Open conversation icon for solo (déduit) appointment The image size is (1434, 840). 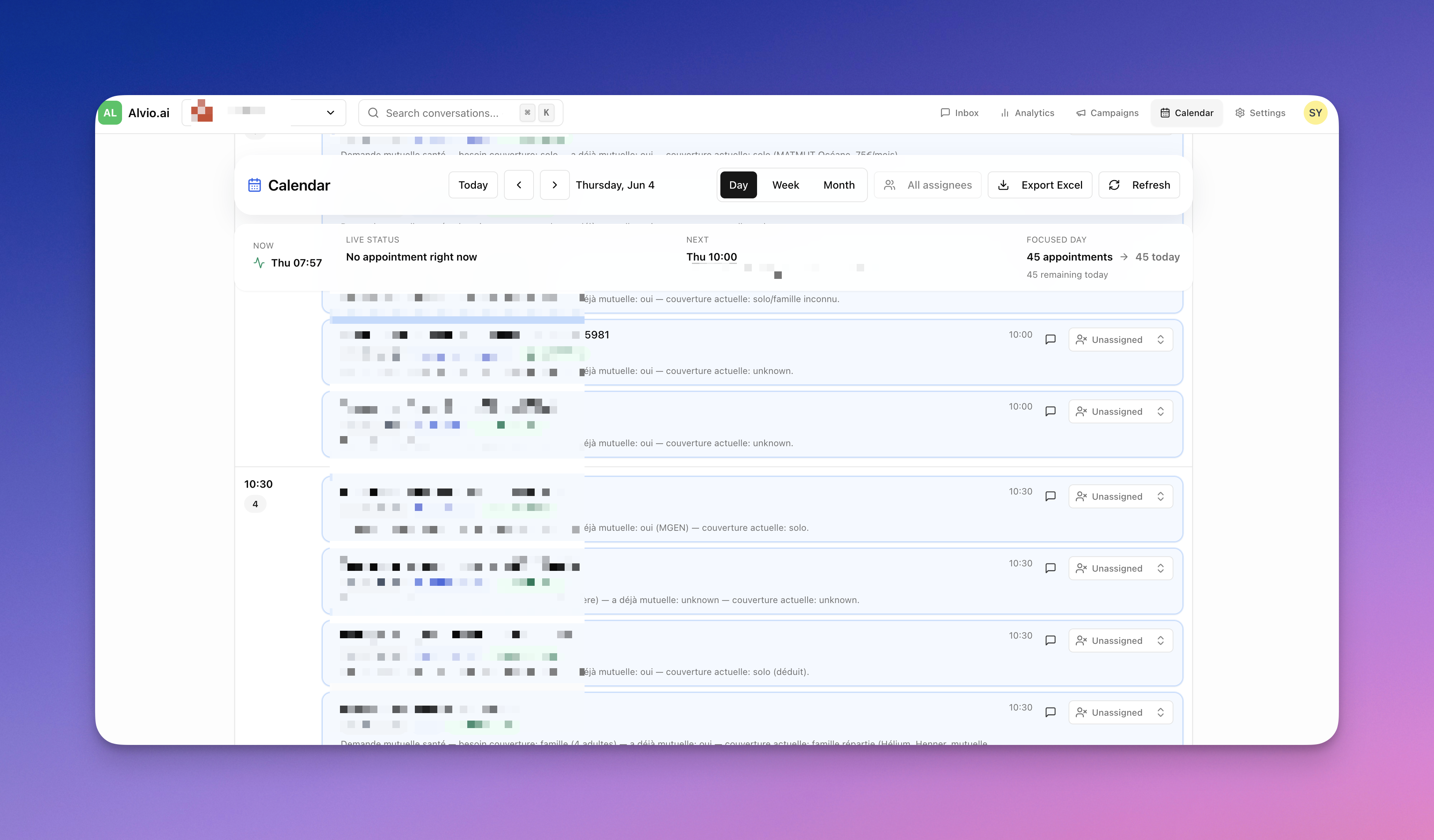tap(1051, 640)
